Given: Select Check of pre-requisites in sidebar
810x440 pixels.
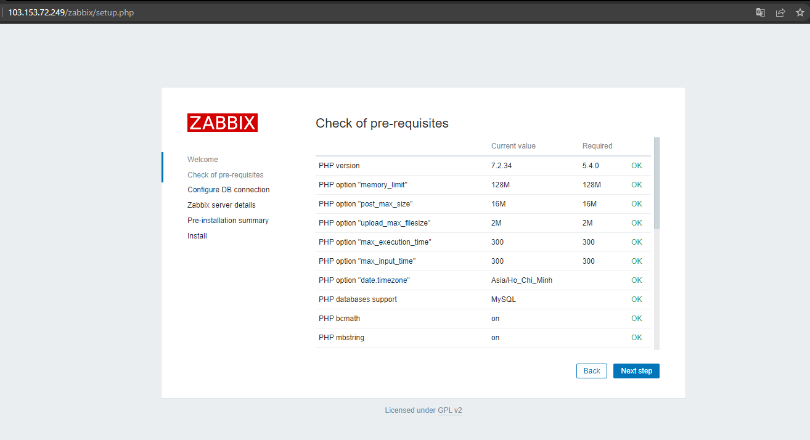Looking at the screenshot, I should coord(225,175).
